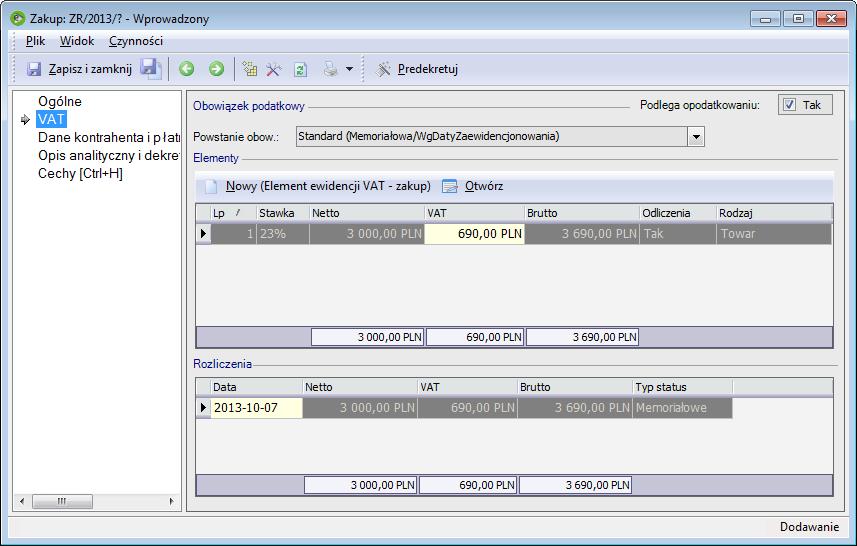Click the organize list toolbar icon
Screen dimensions: 857x546
pyautogui.click(x=250, y=69)
